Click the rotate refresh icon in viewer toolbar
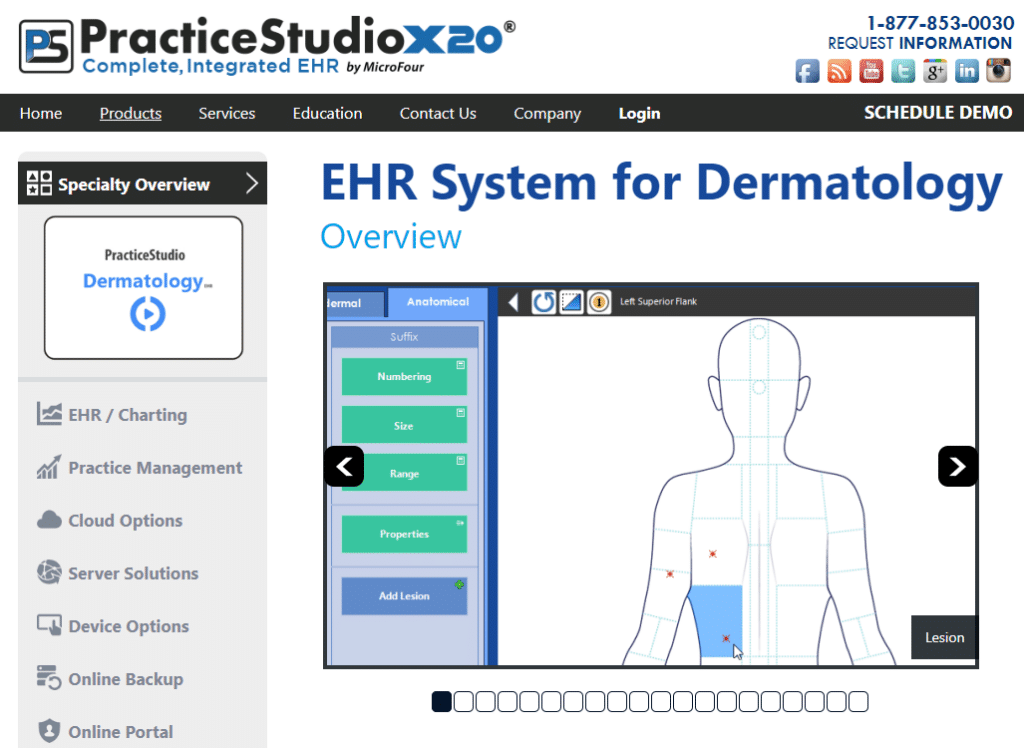The width and height of the screenshot is (1024, 748). click(x=543, y=302)
